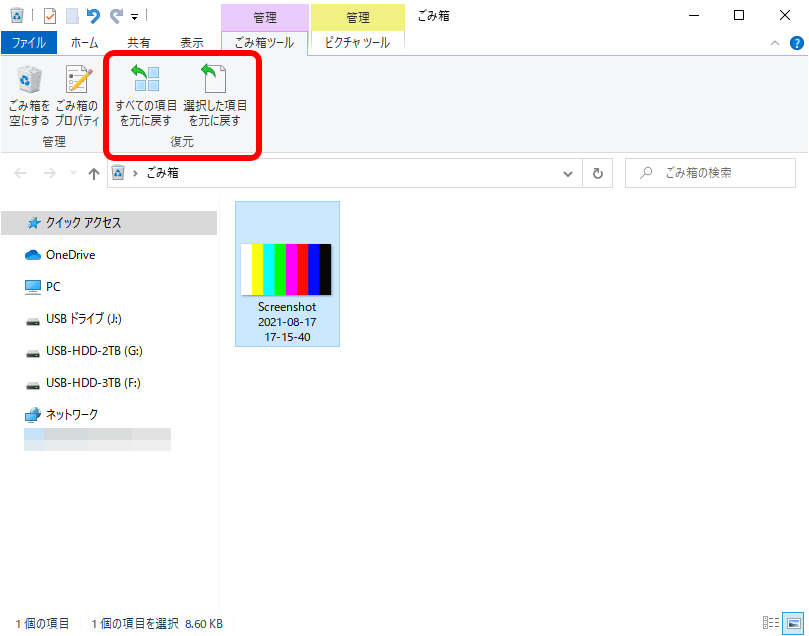Image resolution: width=809 pixels, height=636 pixels.
Task: Switch to the 共有 ribbon tab
Action: 138,43
